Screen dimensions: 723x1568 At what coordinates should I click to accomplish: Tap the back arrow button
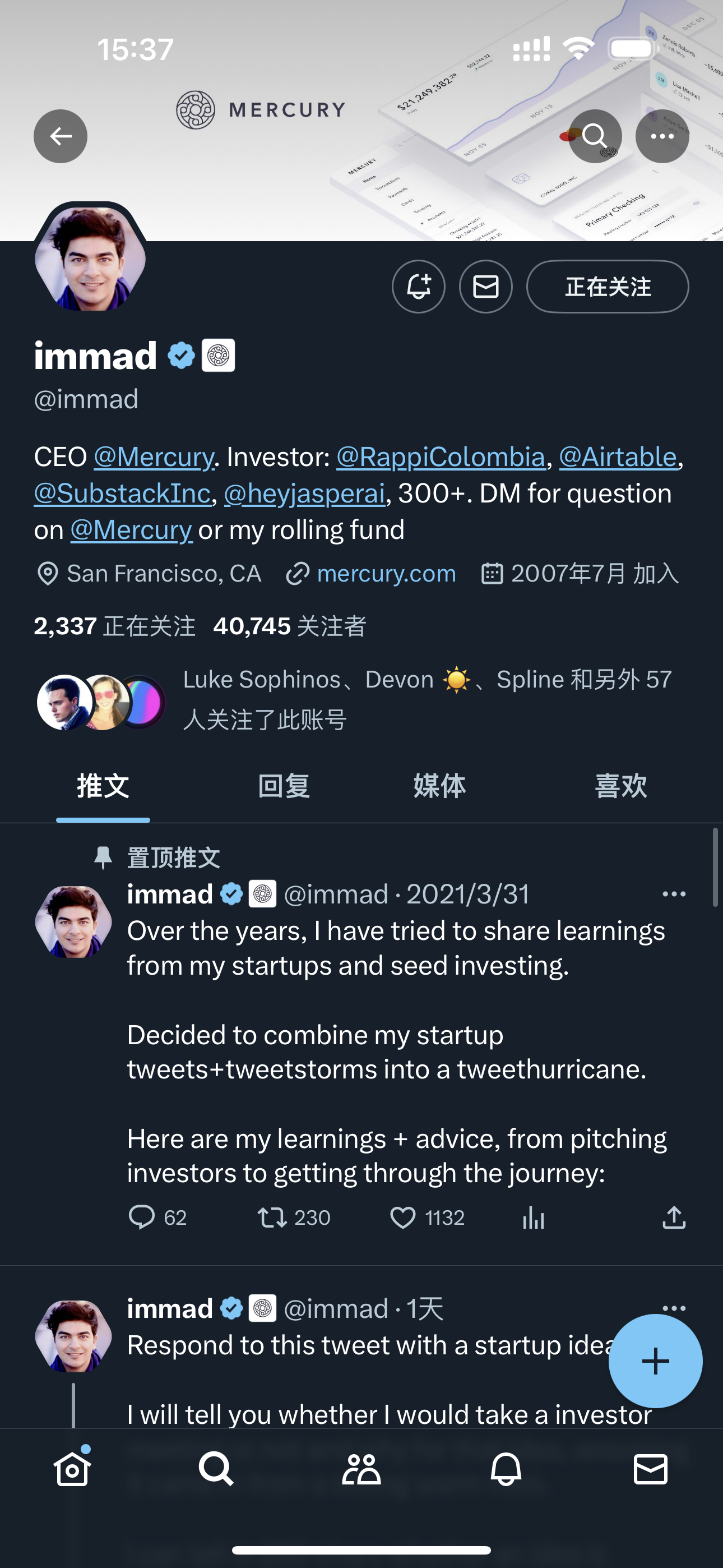[x=61, y=136]
